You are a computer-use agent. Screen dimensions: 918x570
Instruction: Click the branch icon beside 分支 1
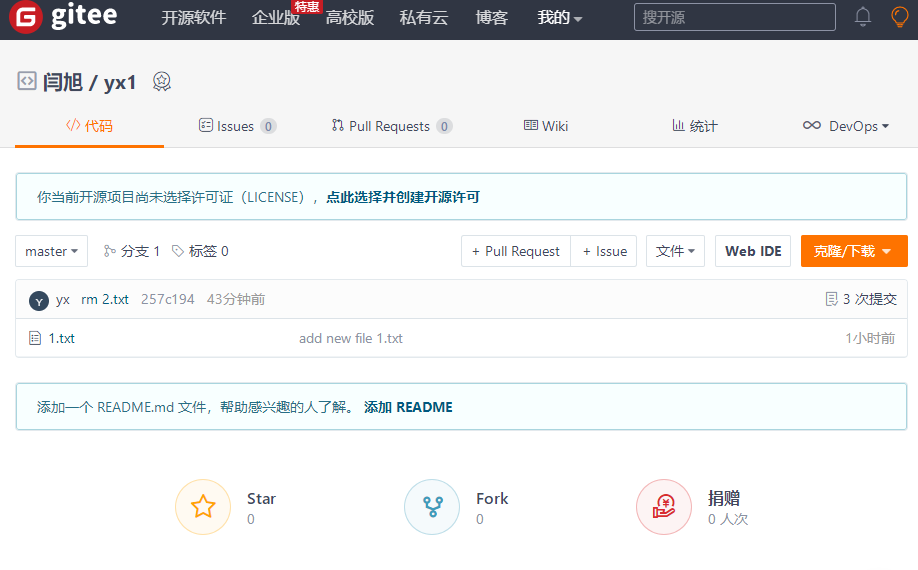pos(109,251)
